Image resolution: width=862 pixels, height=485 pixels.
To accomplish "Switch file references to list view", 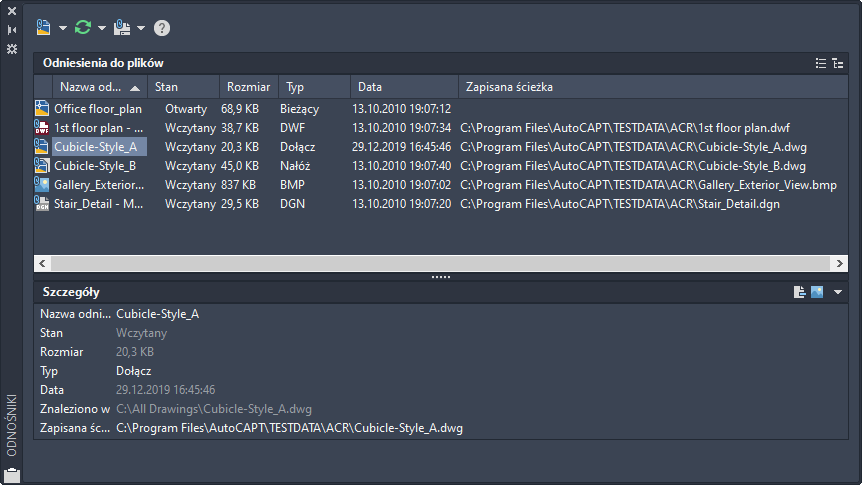I will [x=821, y=63].
